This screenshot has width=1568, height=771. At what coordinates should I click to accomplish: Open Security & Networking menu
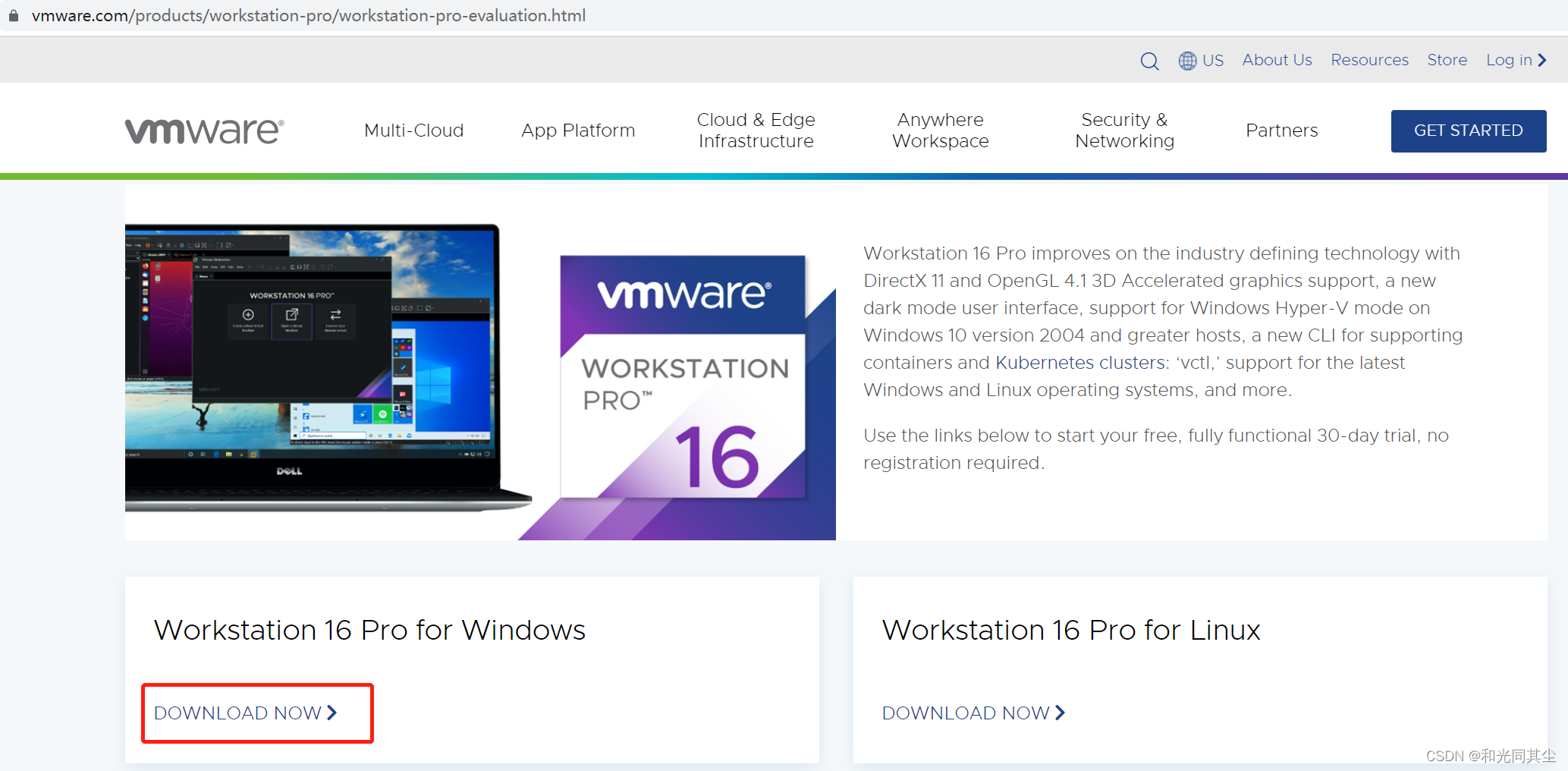(x=1124, y=131)
